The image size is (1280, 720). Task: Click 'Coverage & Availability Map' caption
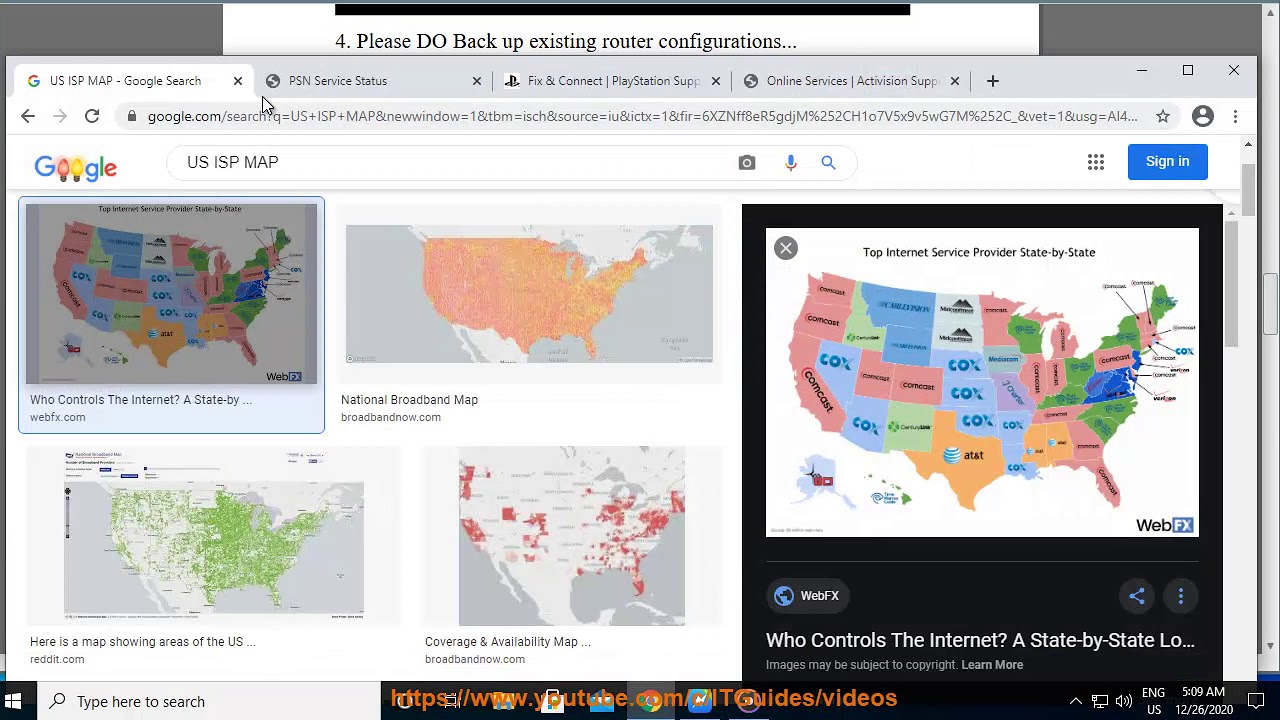click(x=507, y=642)
